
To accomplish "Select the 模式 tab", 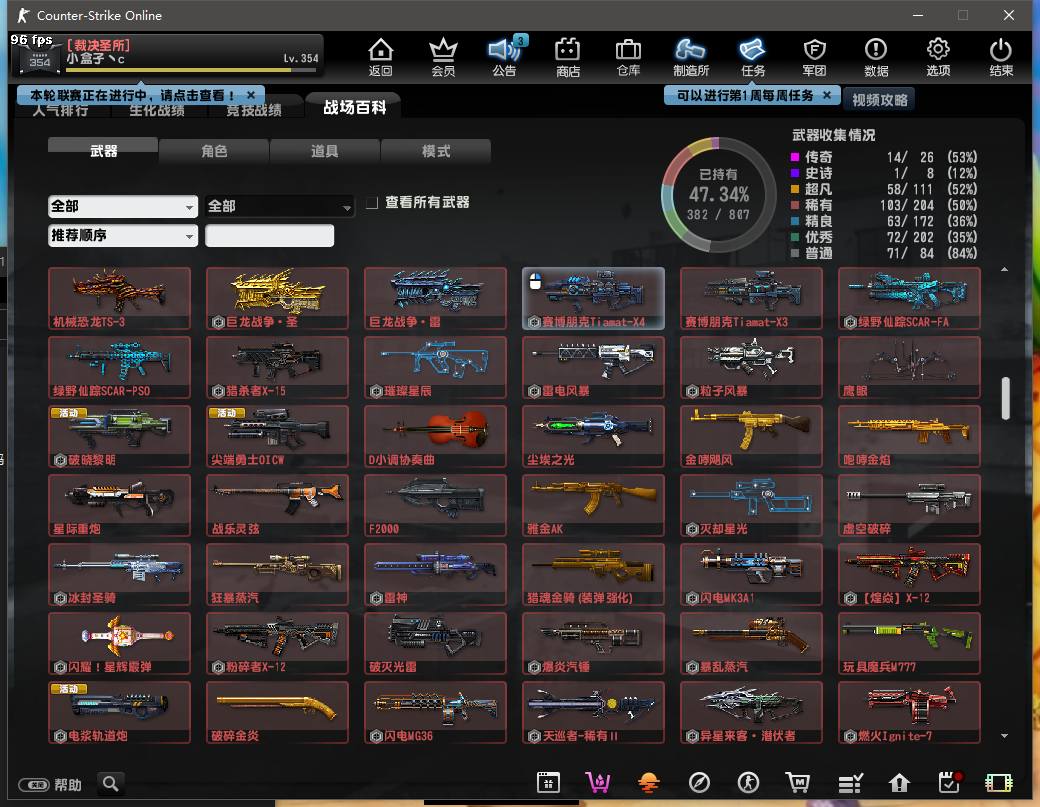I will point(436,151).
